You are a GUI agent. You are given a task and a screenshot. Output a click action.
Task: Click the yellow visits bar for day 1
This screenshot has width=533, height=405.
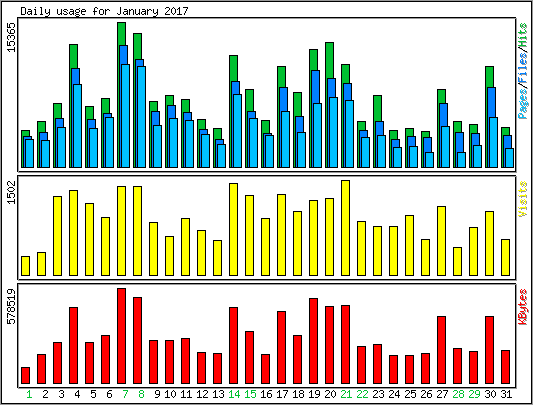point(25,266)
